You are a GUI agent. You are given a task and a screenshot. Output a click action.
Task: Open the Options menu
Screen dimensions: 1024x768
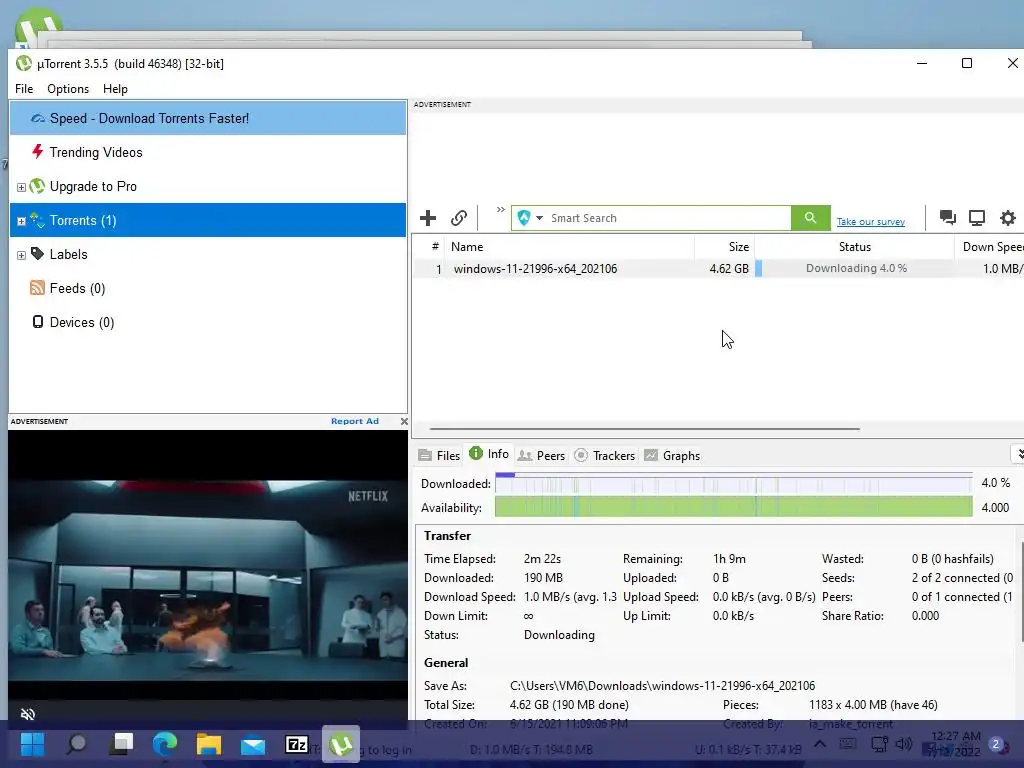pos(68,89)
